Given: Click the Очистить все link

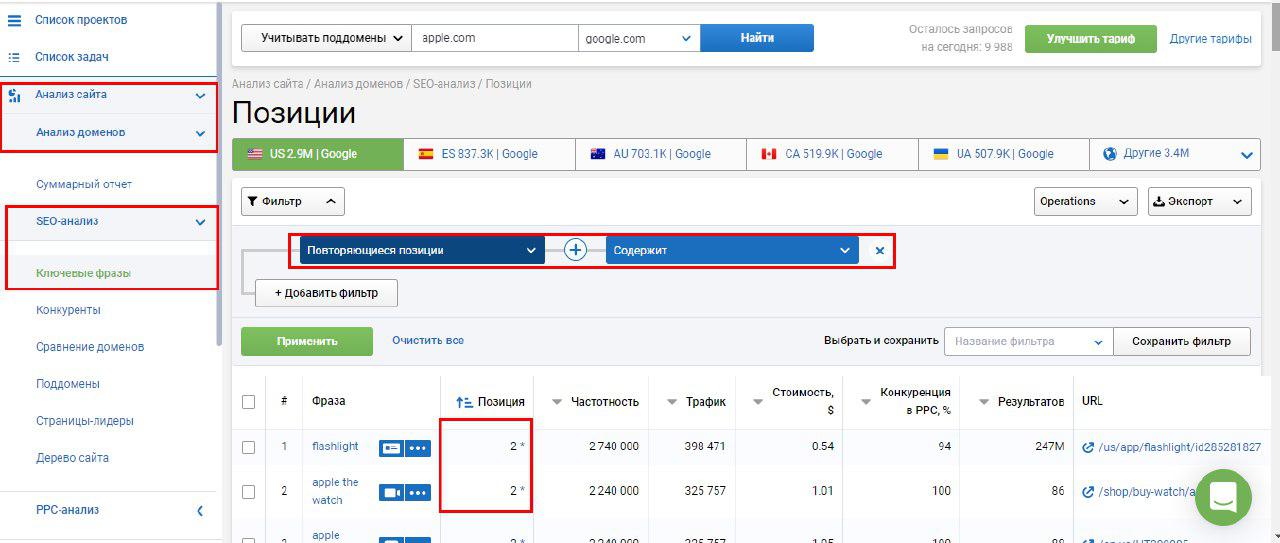Looking at the screenshot, I should 428,341.
